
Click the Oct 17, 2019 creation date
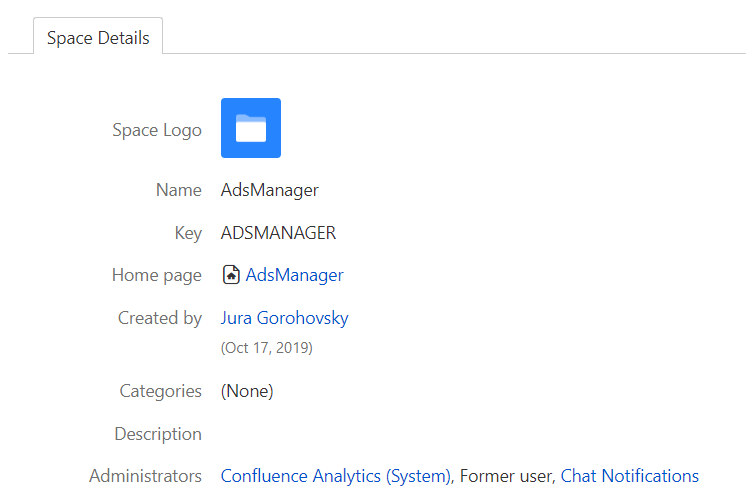(x=266, y=348)
